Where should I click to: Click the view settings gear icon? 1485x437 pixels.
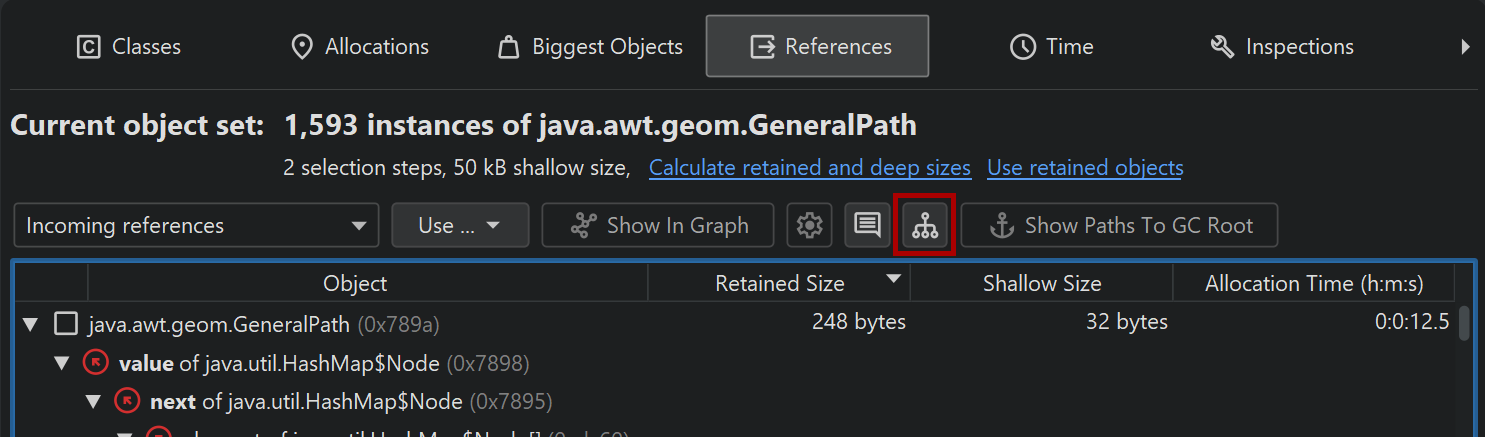pyautogui.click(x=809, y=226)
